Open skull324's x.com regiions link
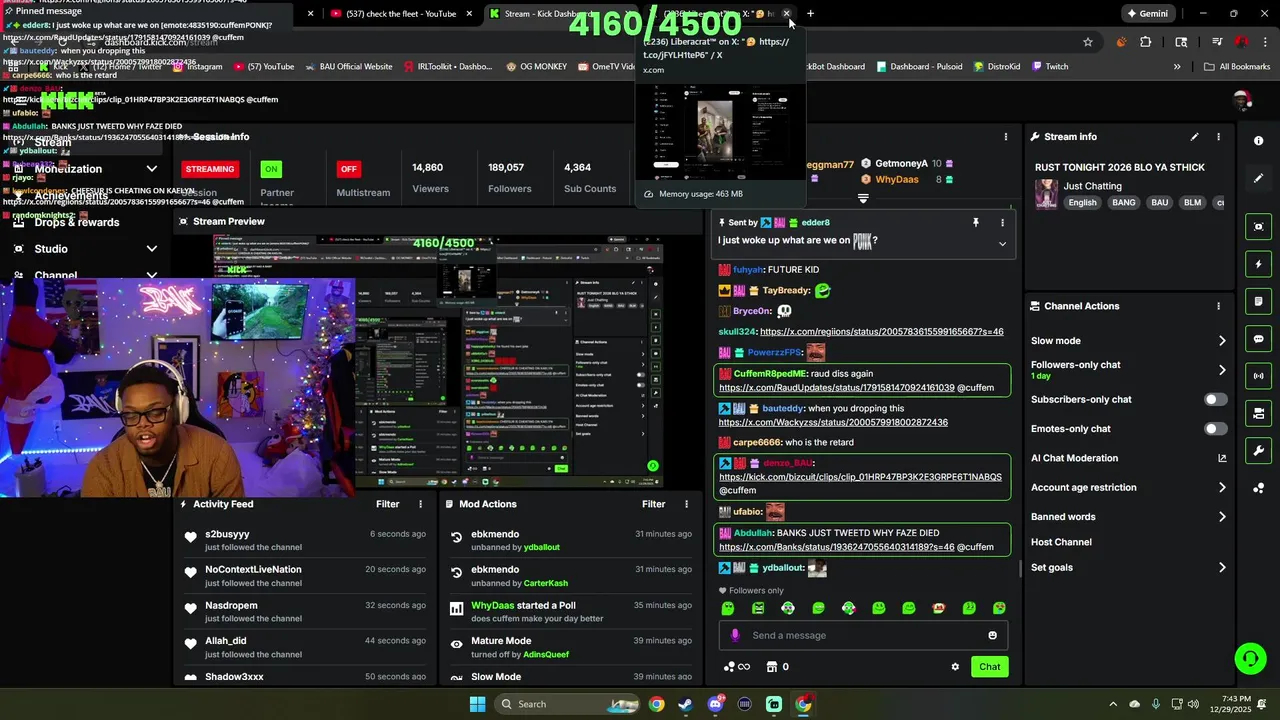The width and height of the screenshot is (1280, 720). click(x=881, y=332)
